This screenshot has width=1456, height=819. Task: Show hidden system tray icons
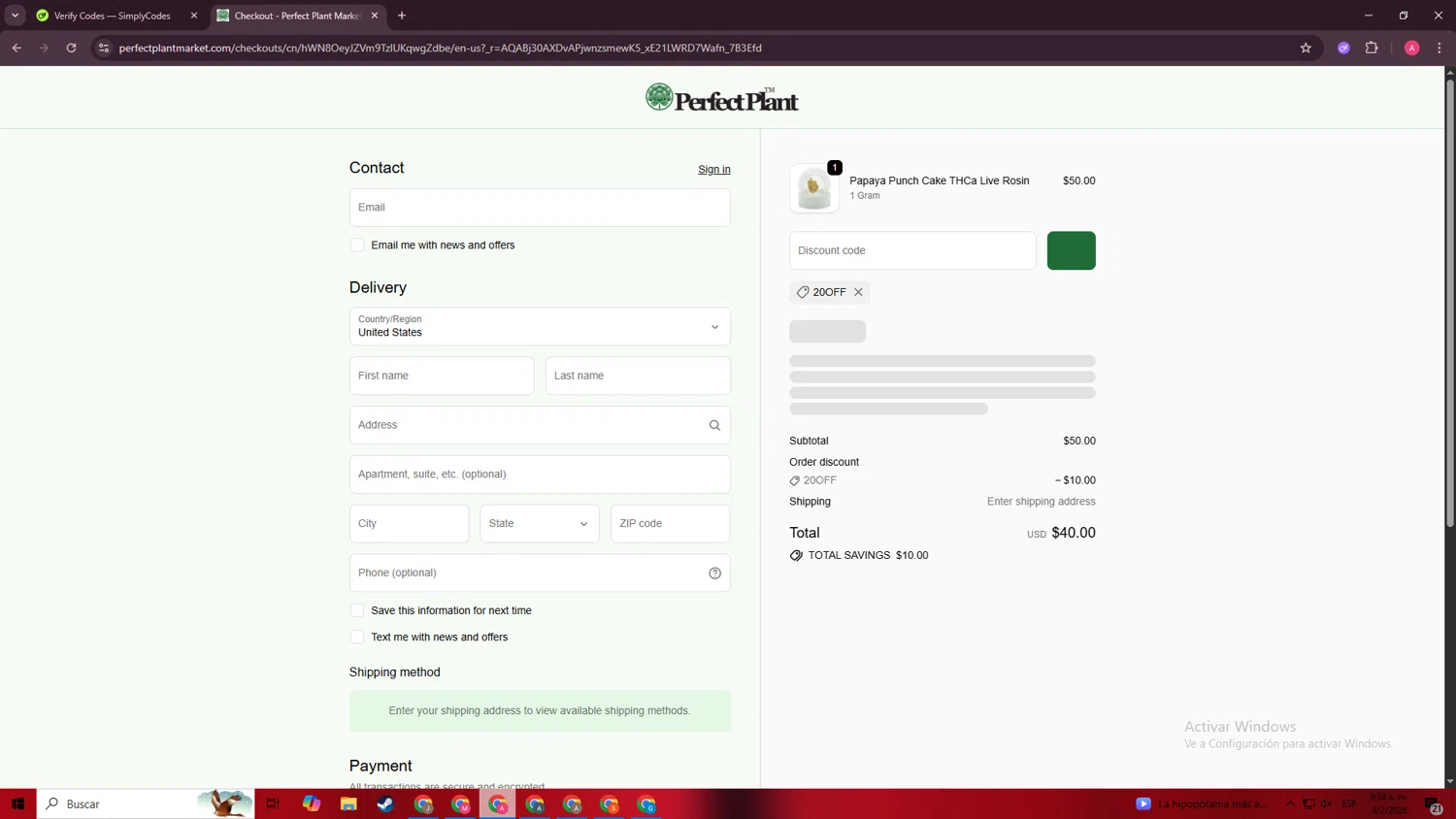(x=1290, y=803)
